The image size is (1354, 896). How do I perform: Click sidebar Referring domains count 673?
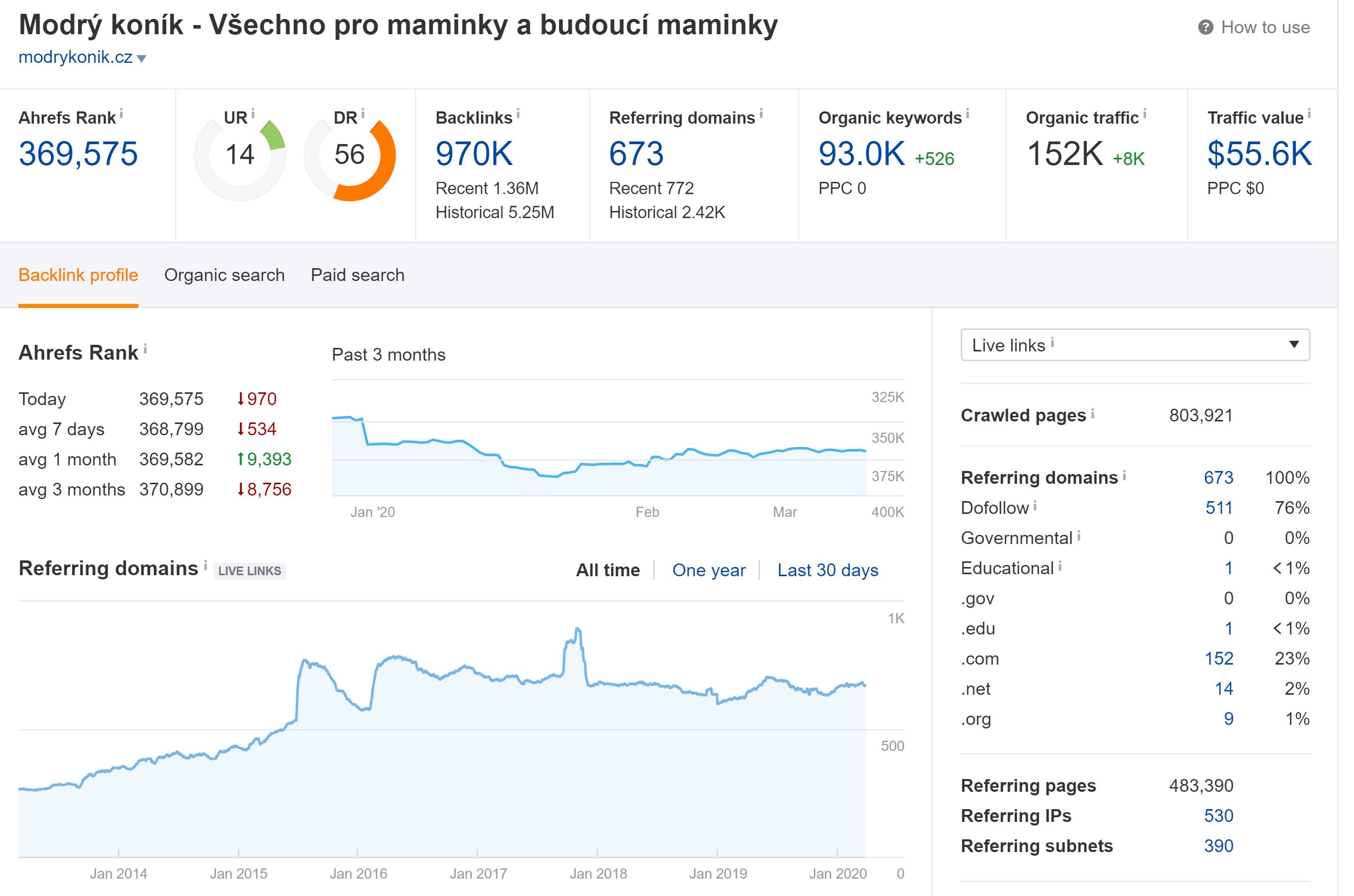tap(1219, 478)
